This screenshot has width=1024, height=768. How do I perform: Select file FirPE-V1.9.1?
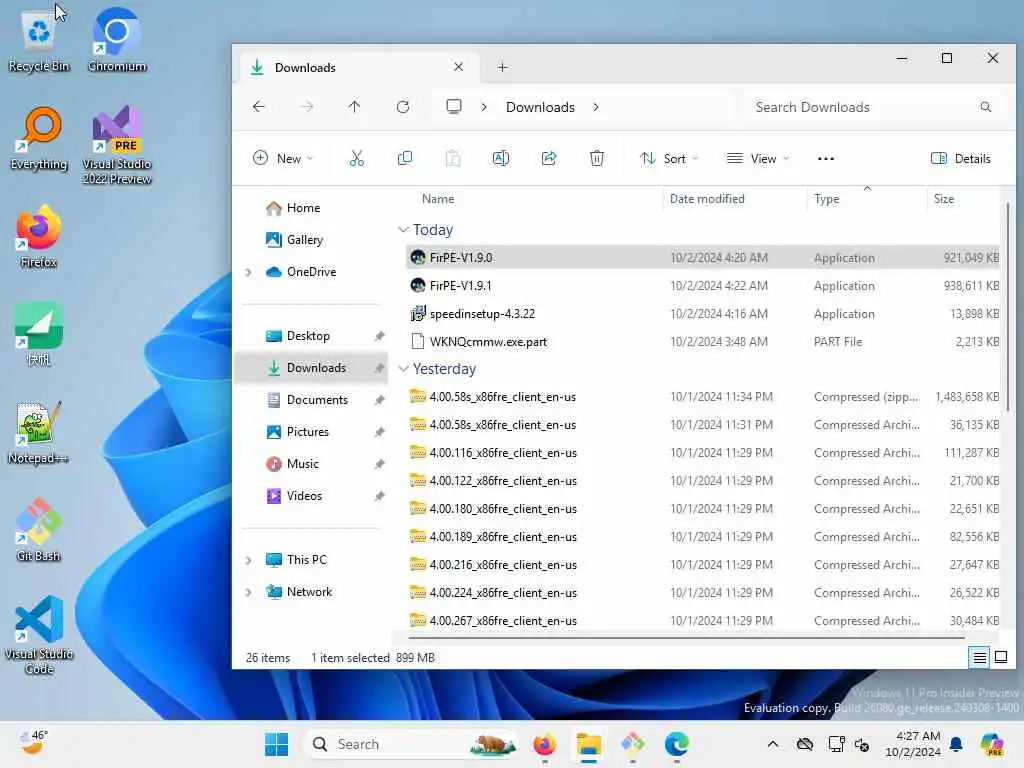pyautogui.click(x=703, y=286)
